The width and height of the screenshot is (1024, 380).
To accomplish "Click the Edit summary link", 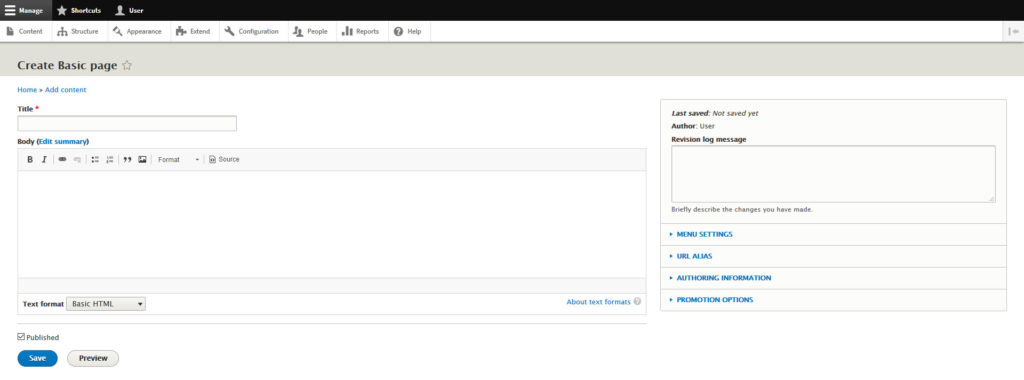I will point(63,141).
